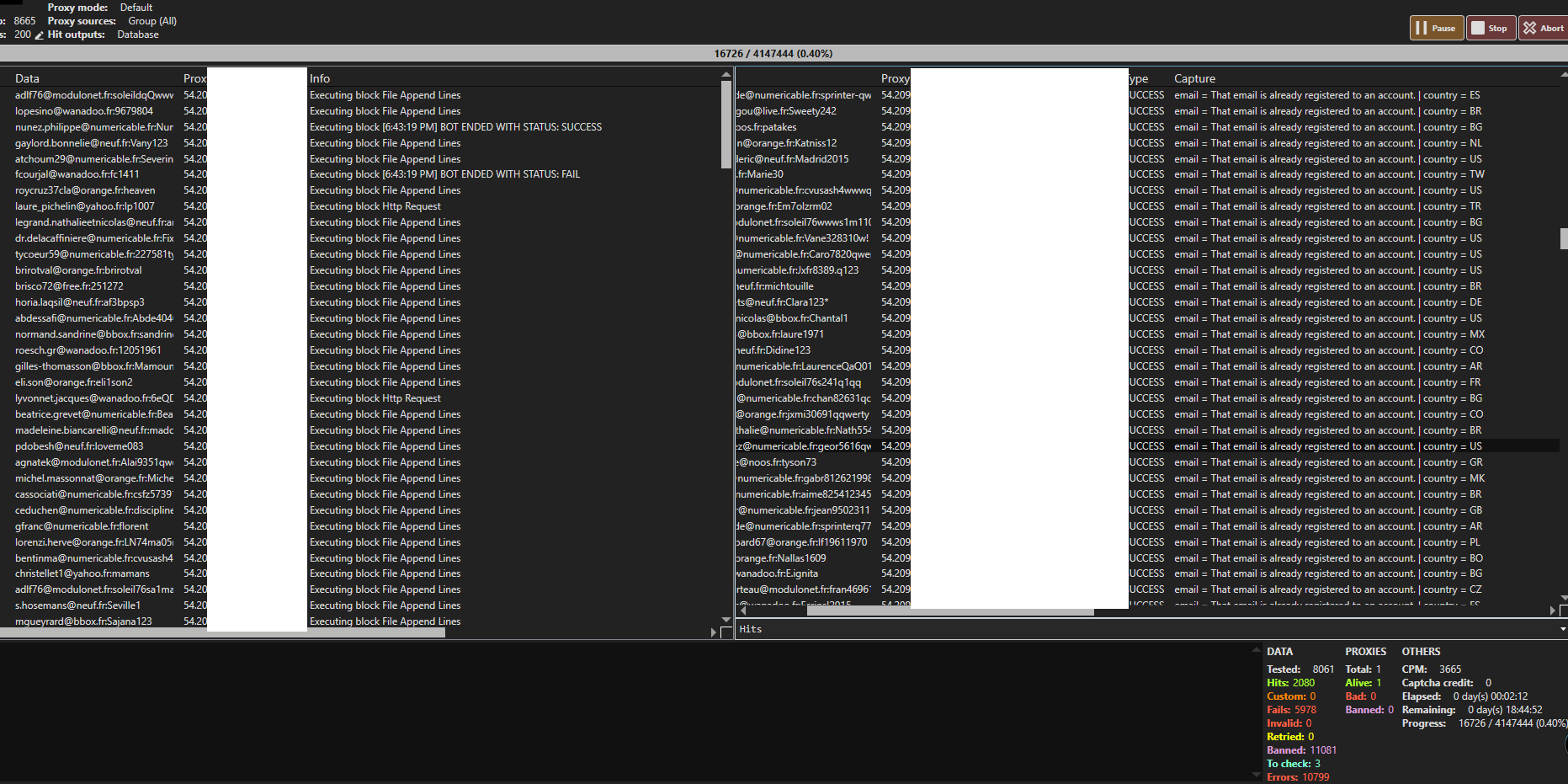This screenshot has height=784, width=1568.
Task: Click the Proxy mode 'Default' value
Action: (x=136, y=8)
